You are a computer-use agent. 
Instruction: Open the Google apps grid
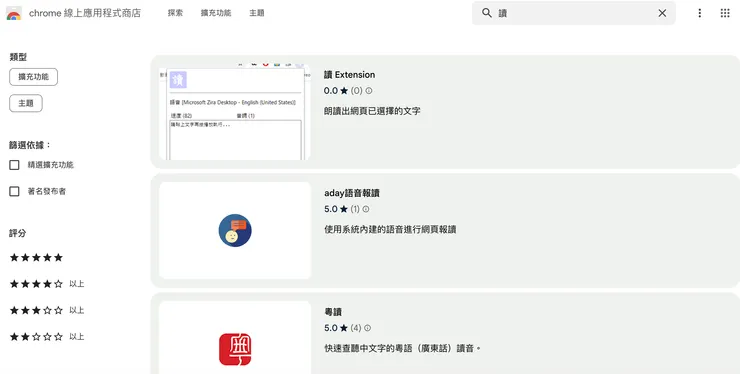pos(725,13)
